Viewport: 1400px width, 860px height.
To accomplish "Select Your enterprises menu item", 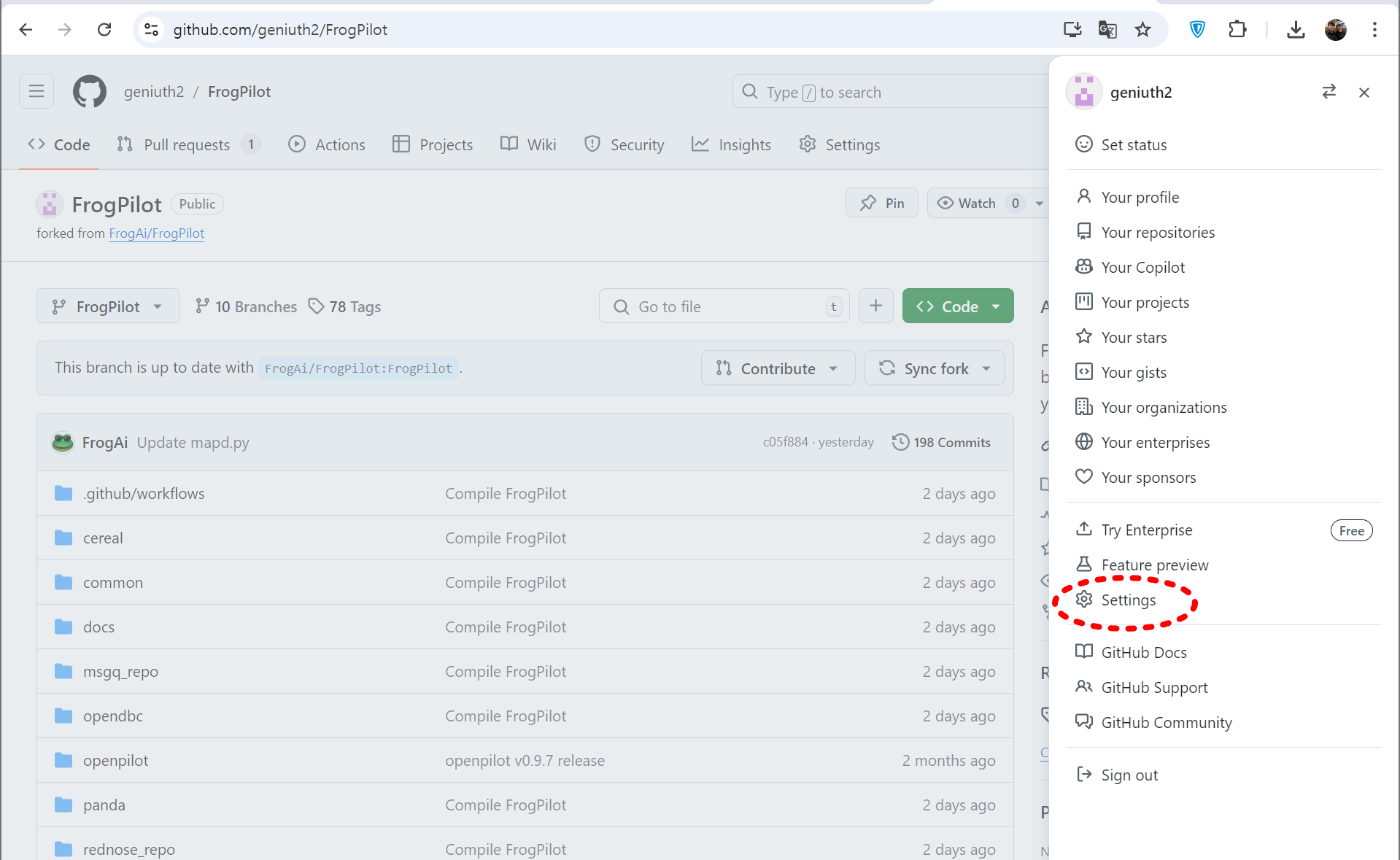I will tap(1223, 442).
